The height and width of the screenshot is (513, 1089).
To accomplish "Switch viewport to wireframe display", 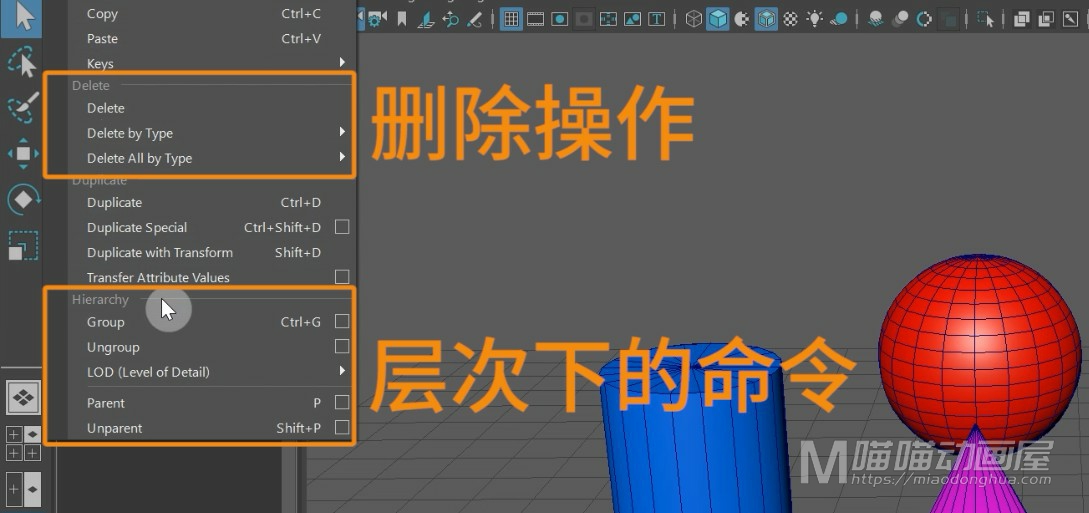I will coord(694,19).
